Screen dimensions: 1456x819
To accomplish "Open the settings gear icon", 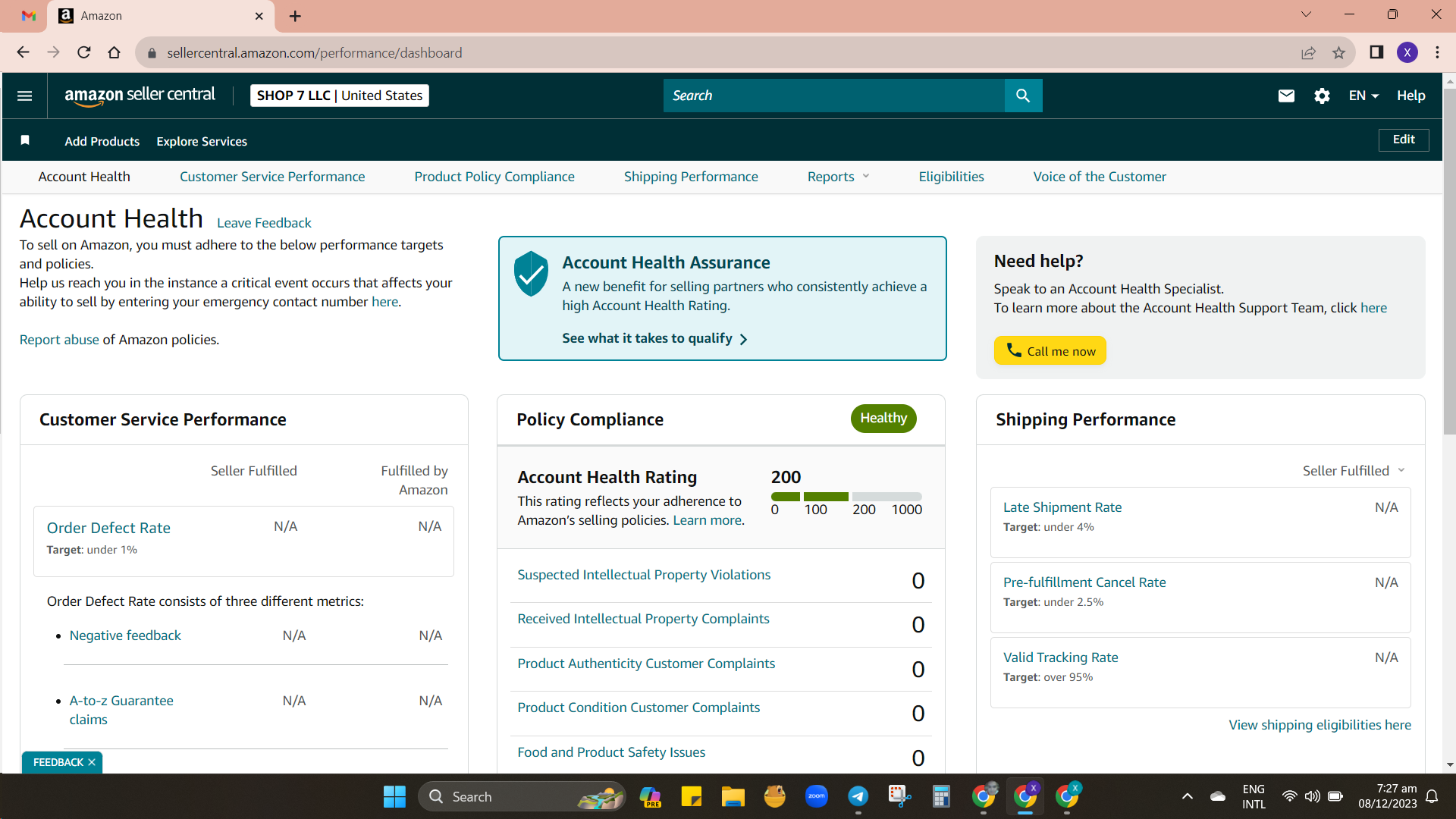I will point(1322,96).
